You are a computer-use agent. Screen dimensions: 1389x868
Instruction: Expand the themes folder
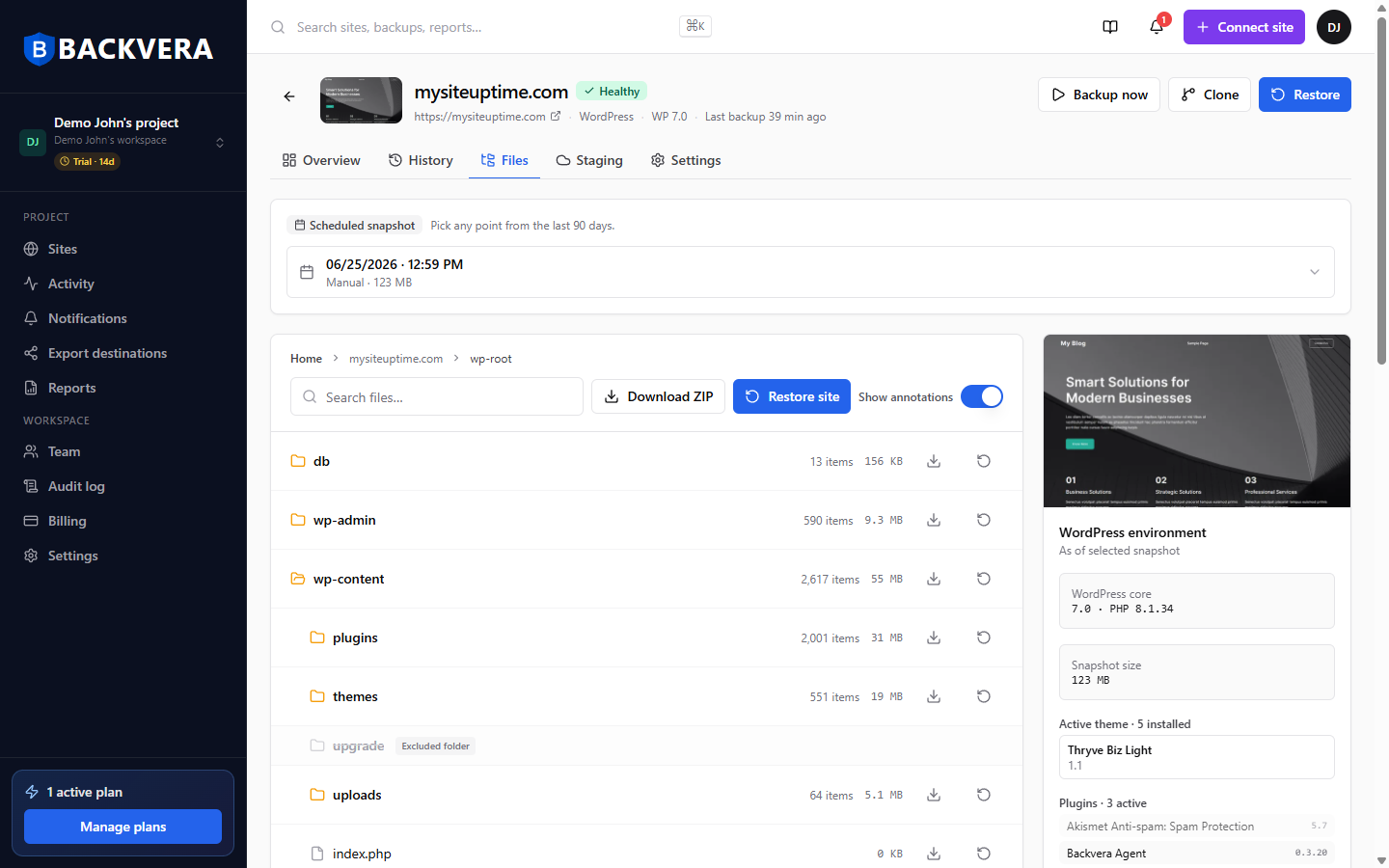[x=344, y=696]
